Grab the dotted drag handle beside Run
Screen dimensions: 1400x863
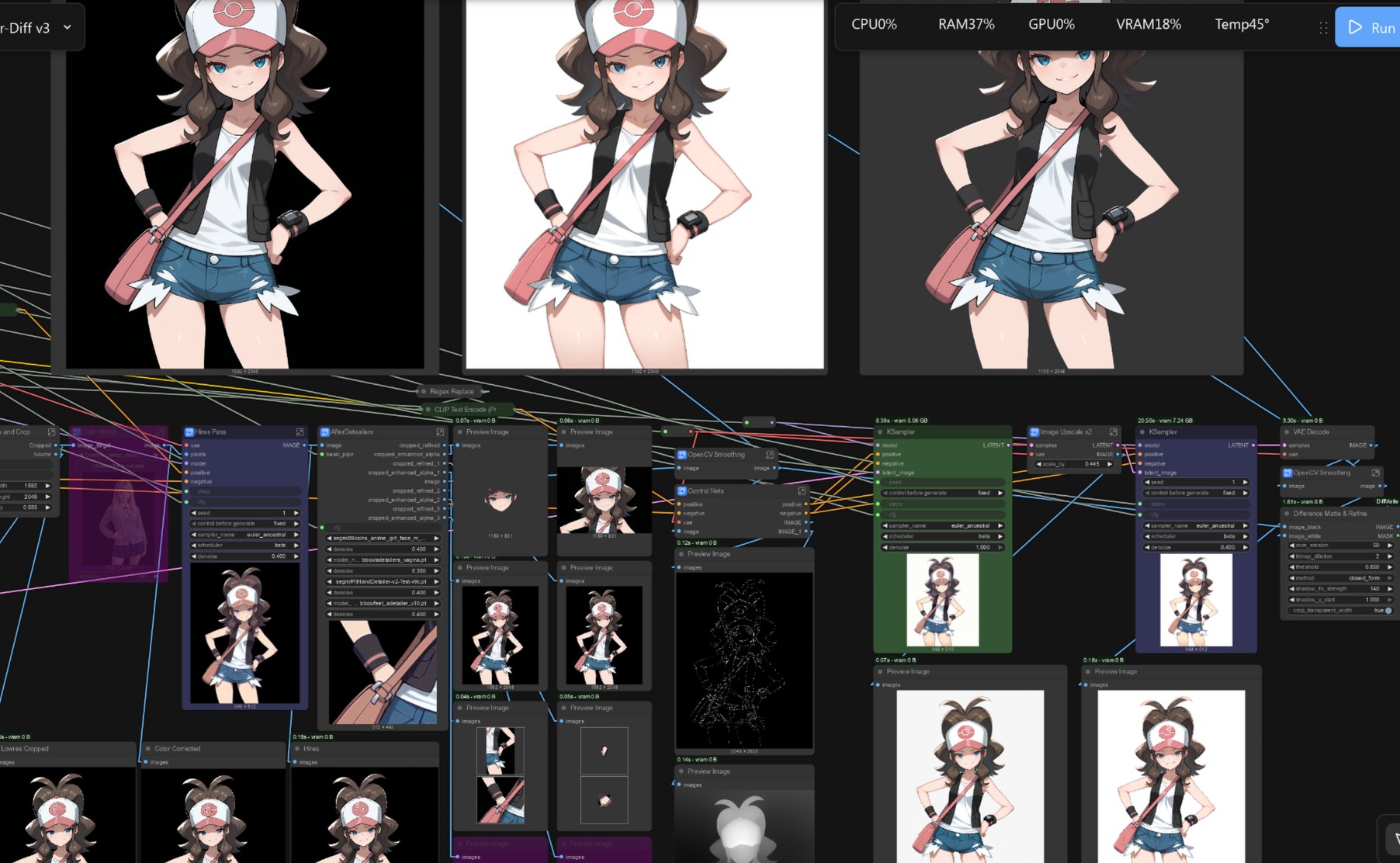pyautogui.click(x=1323, y=28)
